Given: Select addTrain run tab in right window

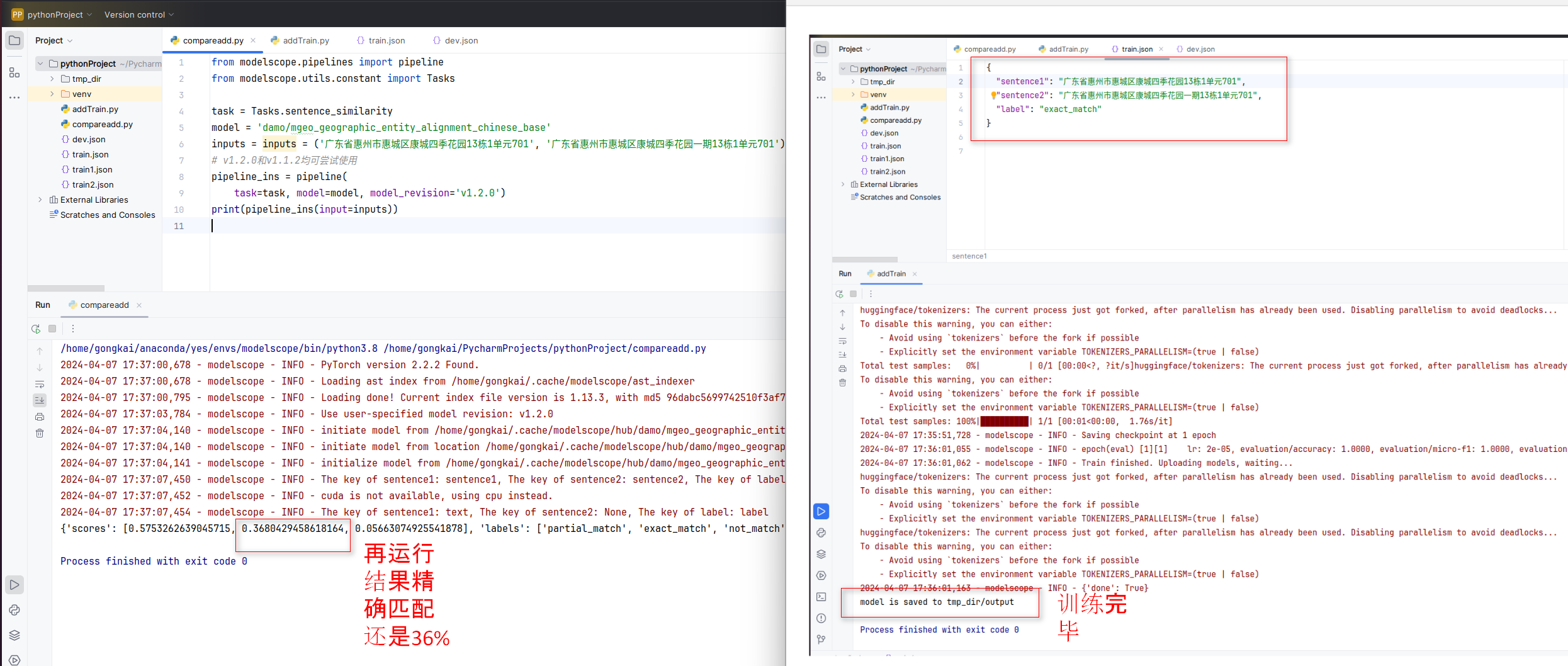Looking at the screenshot, I should click(x=886, y=274).
